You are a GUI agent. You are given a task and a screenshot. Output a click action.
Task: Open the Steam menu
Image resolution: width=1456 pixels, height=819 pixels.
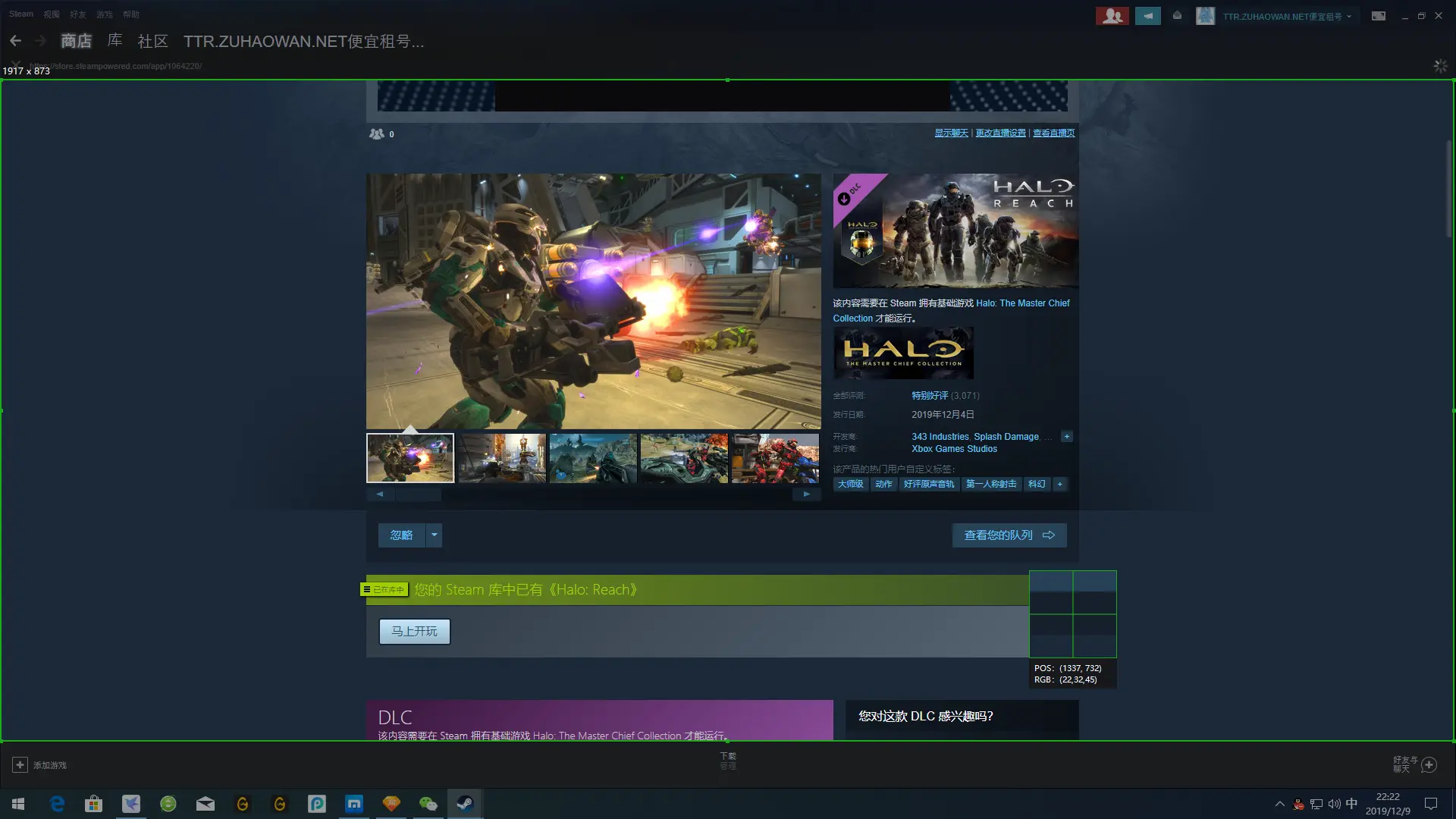coord(21,14)
